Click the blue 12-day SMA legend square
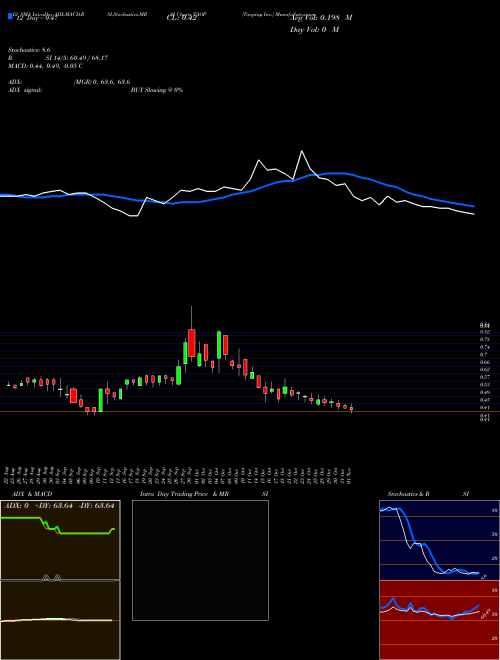Screen dimensions: 500x660 10,17
